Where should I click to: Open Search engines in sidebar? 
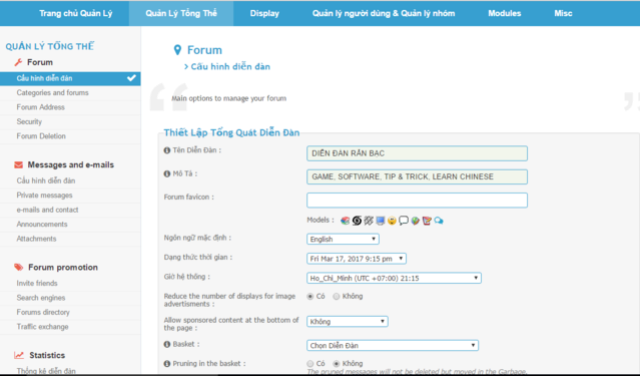pos(41,298)
